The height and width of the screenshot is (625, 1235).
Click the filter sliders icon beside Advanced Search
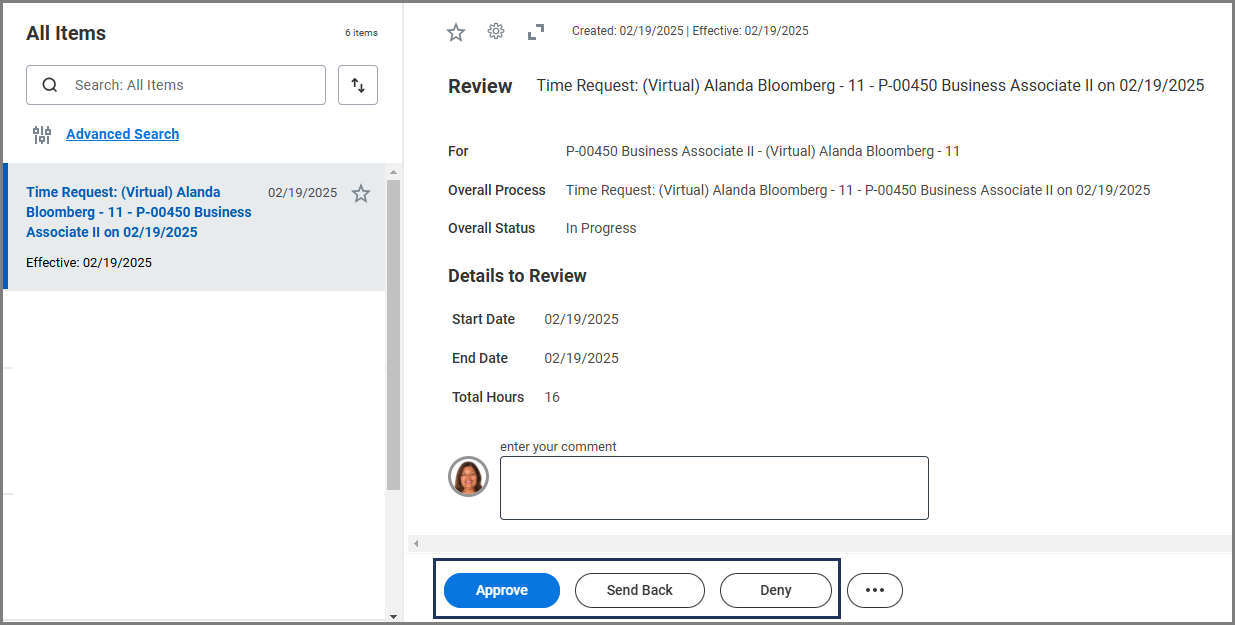(42, 135)
